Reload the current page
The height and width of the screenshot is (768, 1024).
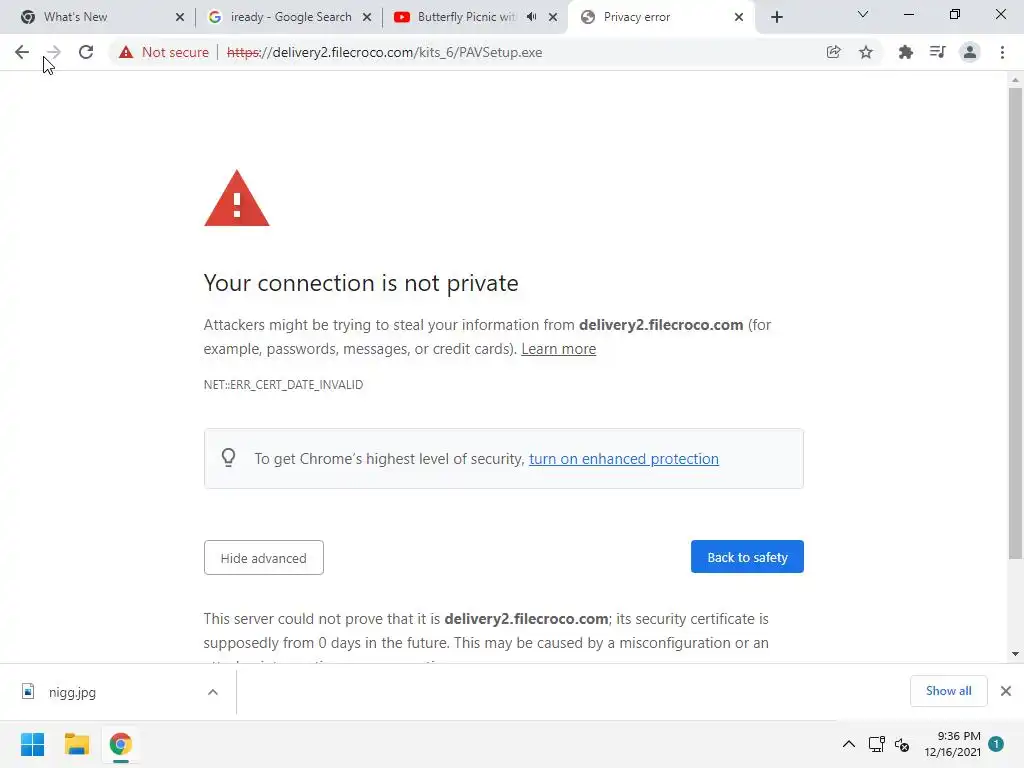click(x=86, y=52)
